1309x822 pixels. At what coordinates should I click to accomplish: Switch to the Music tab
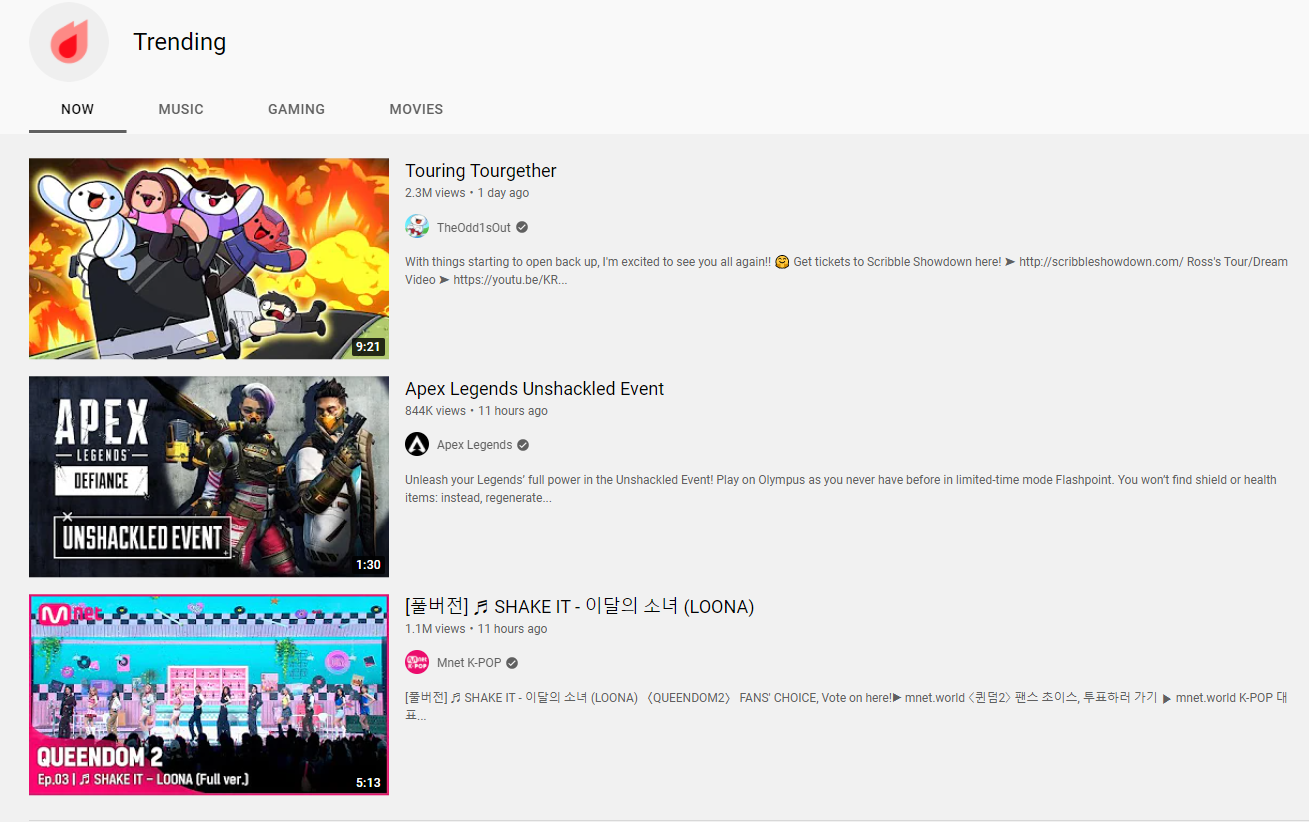click(181, 109)
